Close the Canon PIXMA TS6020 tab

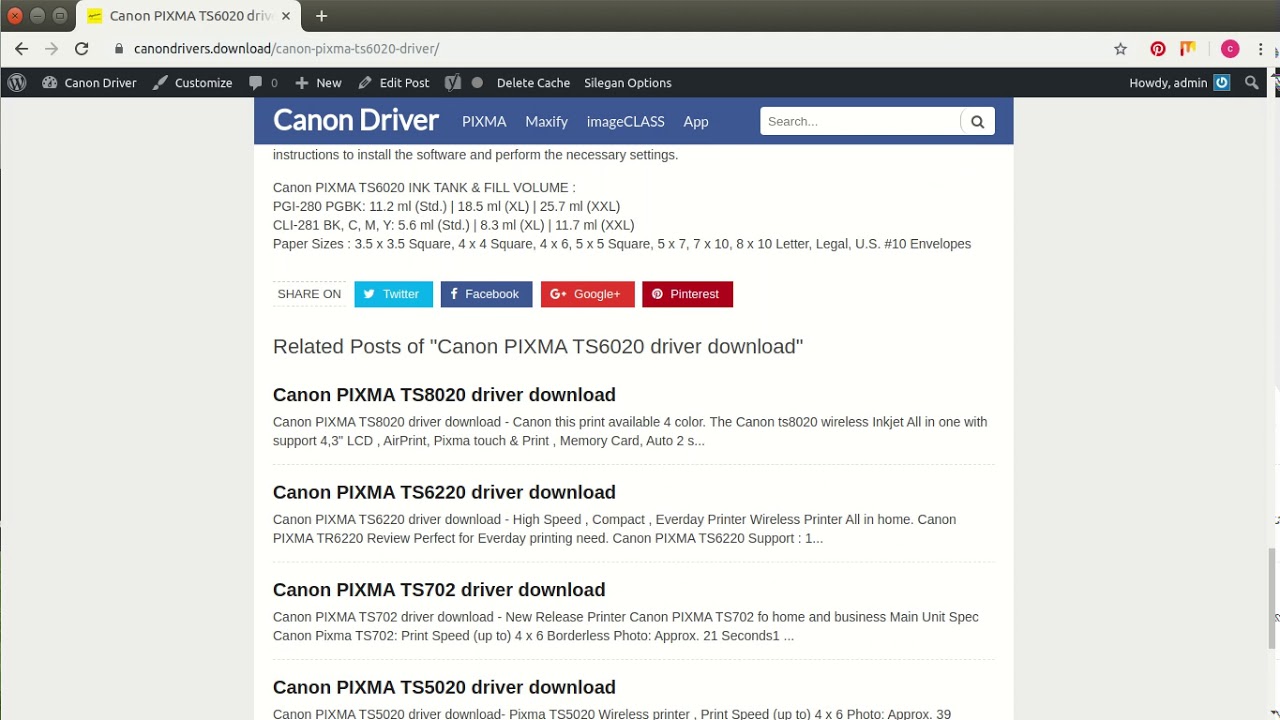286,16
